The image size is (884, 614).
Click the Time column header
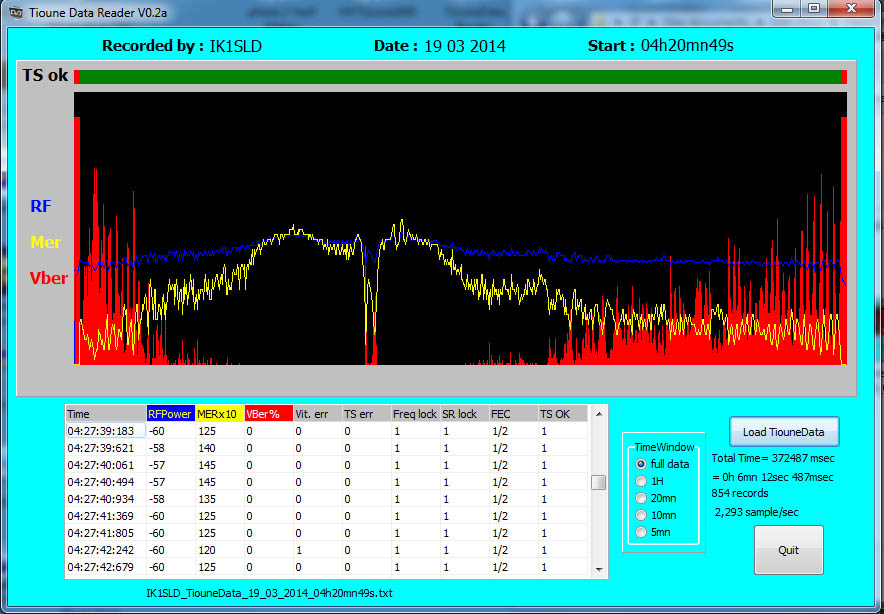coord(105,413)
